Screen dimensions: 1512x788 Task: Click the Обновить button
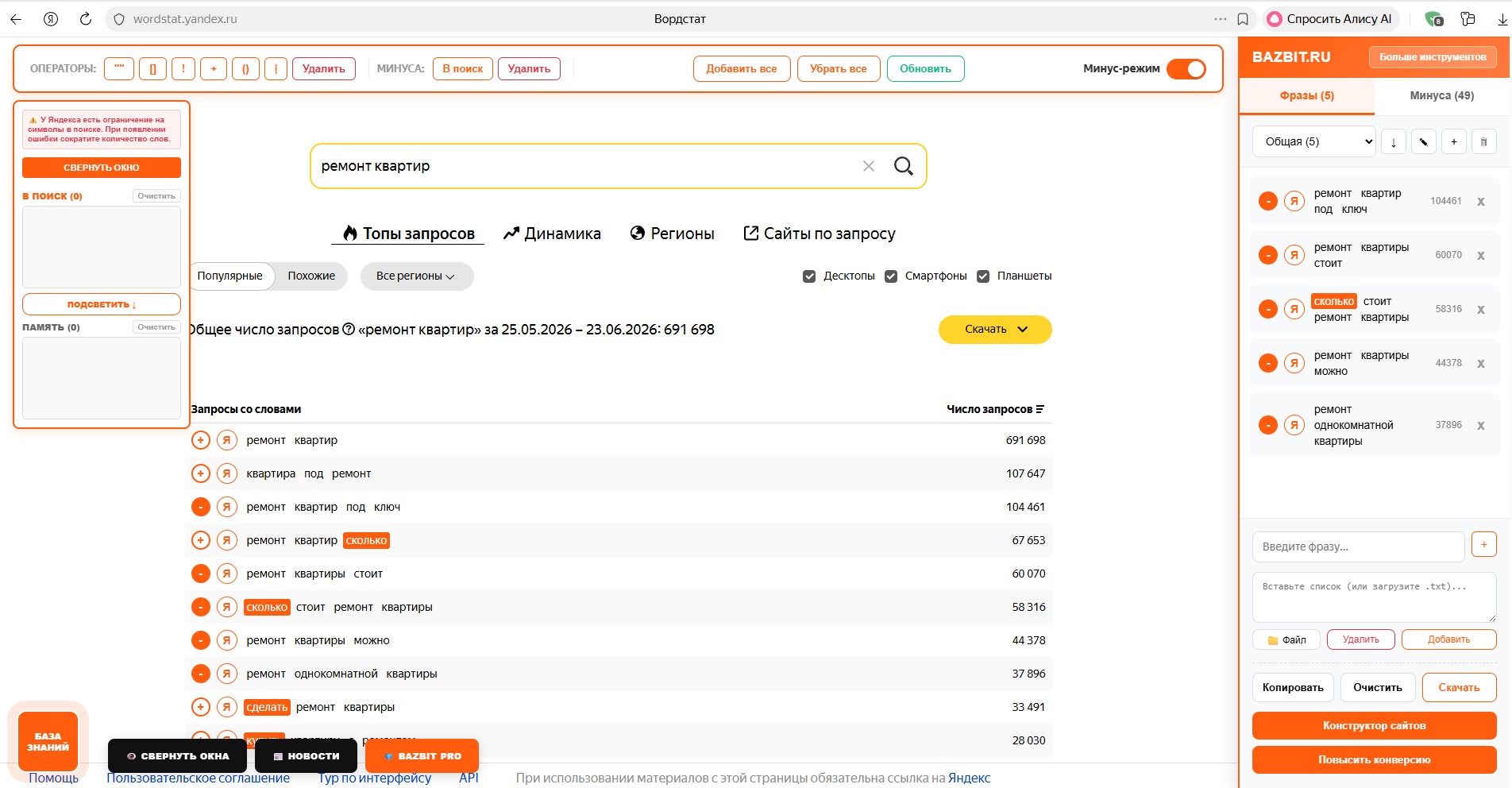tap(926, 69)
